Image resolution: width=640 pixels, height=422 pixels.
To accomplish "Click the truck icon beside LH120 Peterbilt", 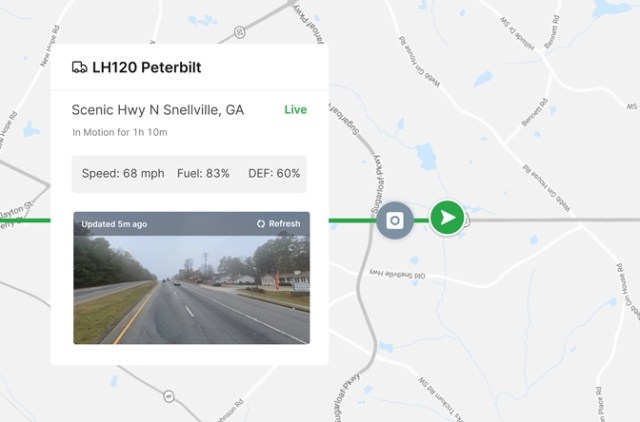I will pyautogui.click(x=79, y=67).
